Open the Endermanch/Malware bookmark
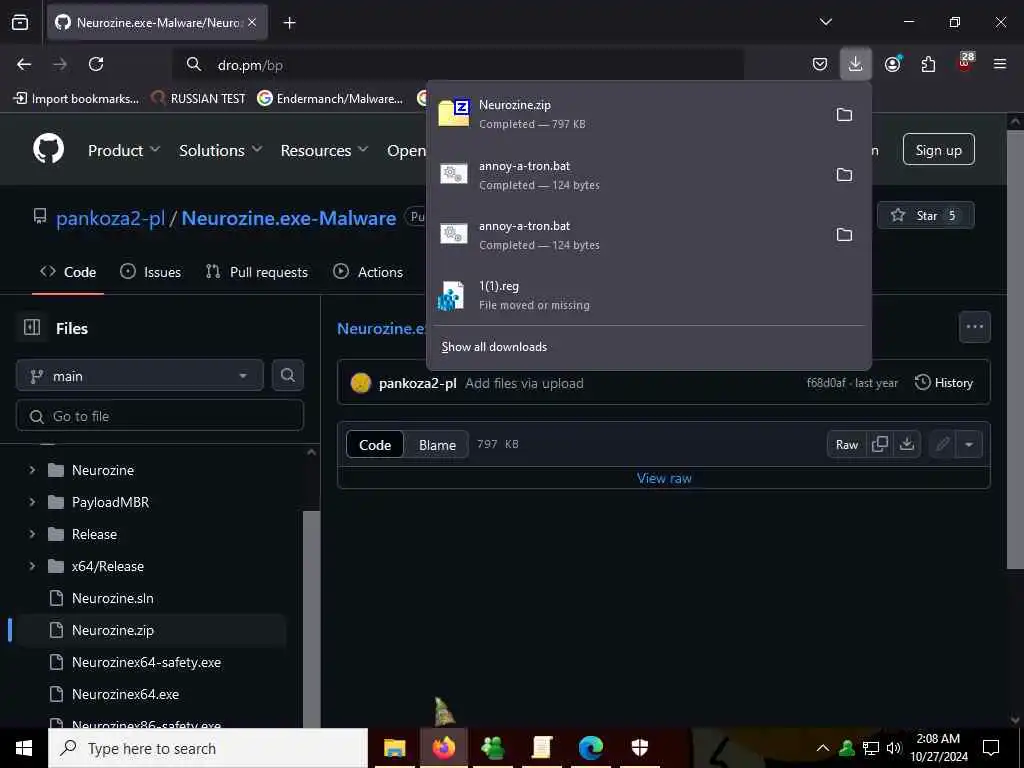 [330, 99]
